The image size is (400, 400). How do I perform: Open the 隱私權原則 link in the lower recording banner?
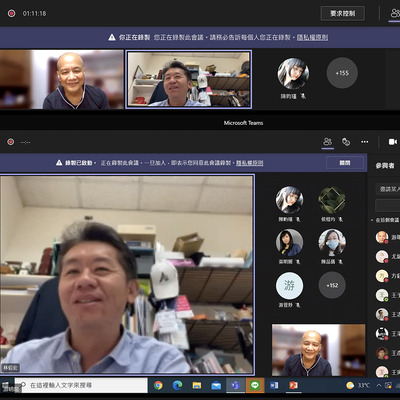[250, 163]
